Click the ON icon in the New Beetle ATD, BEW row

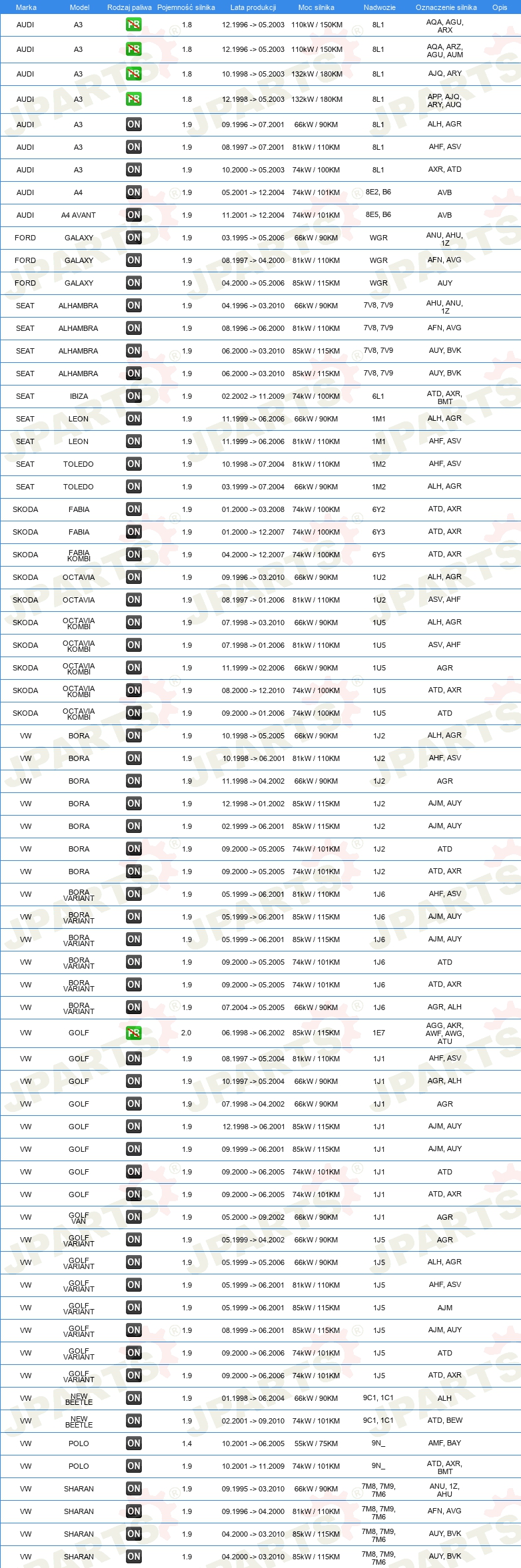(x=133, y=1421)
